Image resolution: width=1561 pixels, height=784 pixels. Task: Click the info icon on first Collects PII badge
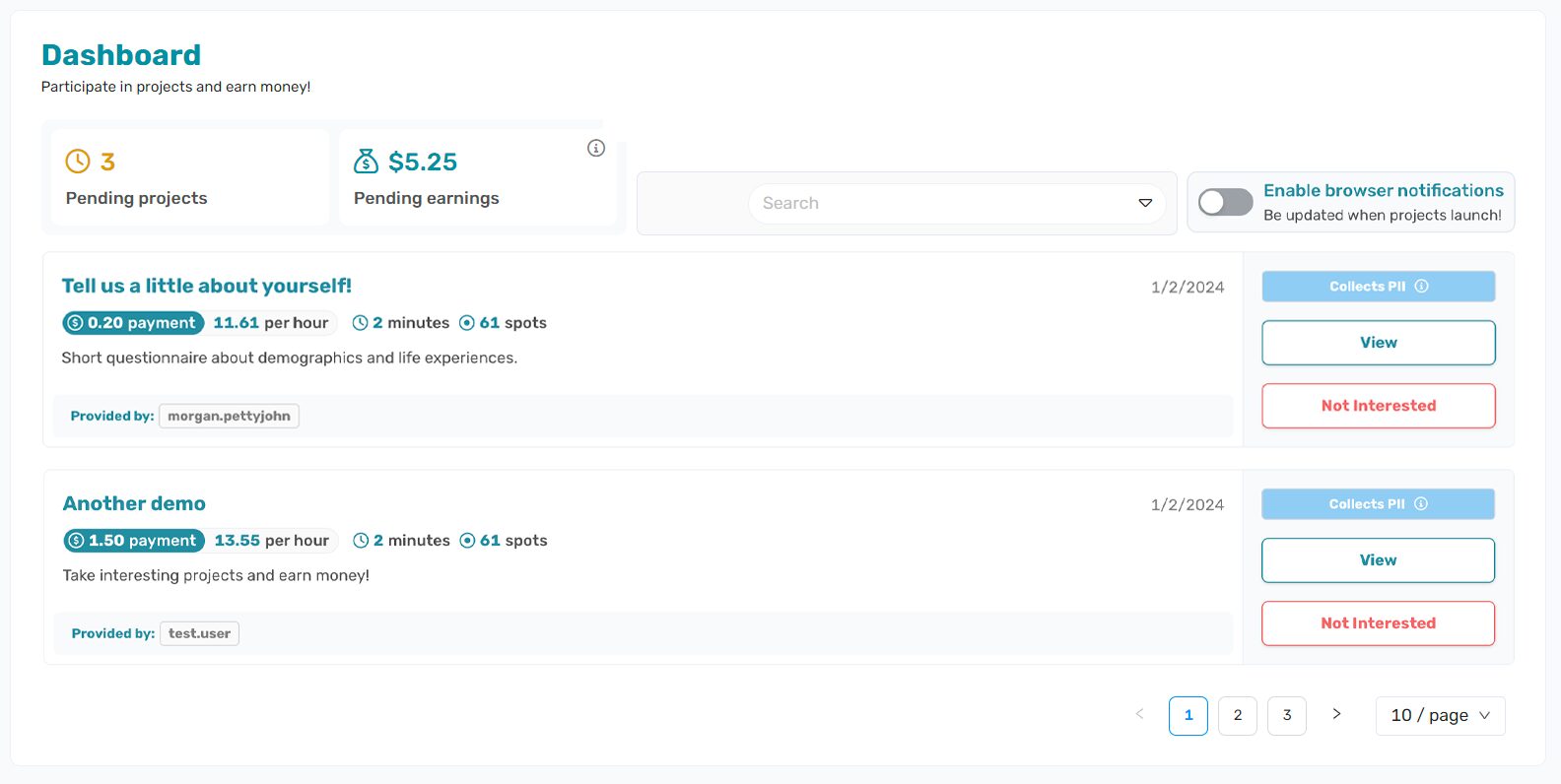pyautogui.click(x=1422, y=287)
